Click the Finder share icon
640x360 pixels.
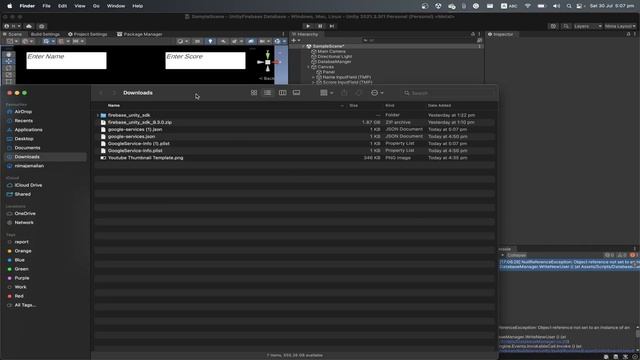[x=344, y=93]
